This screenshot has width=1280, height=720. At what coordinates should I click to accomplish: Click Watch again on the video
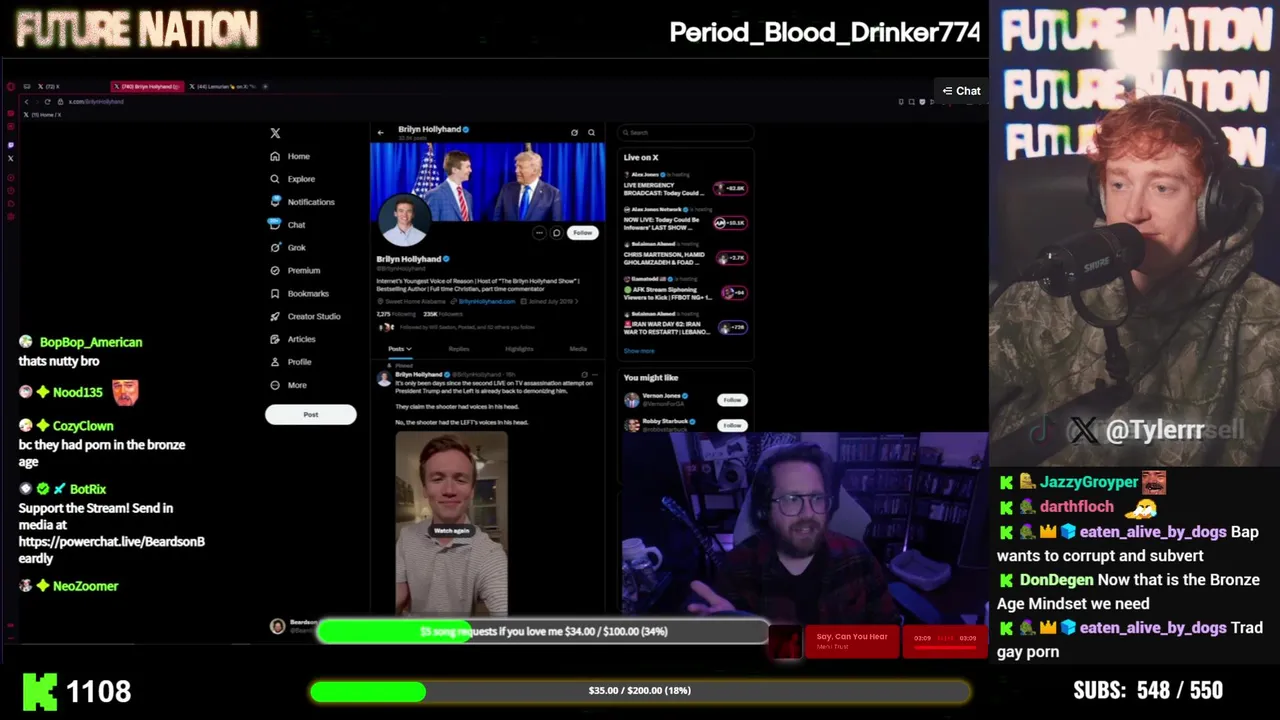(451, 531)
